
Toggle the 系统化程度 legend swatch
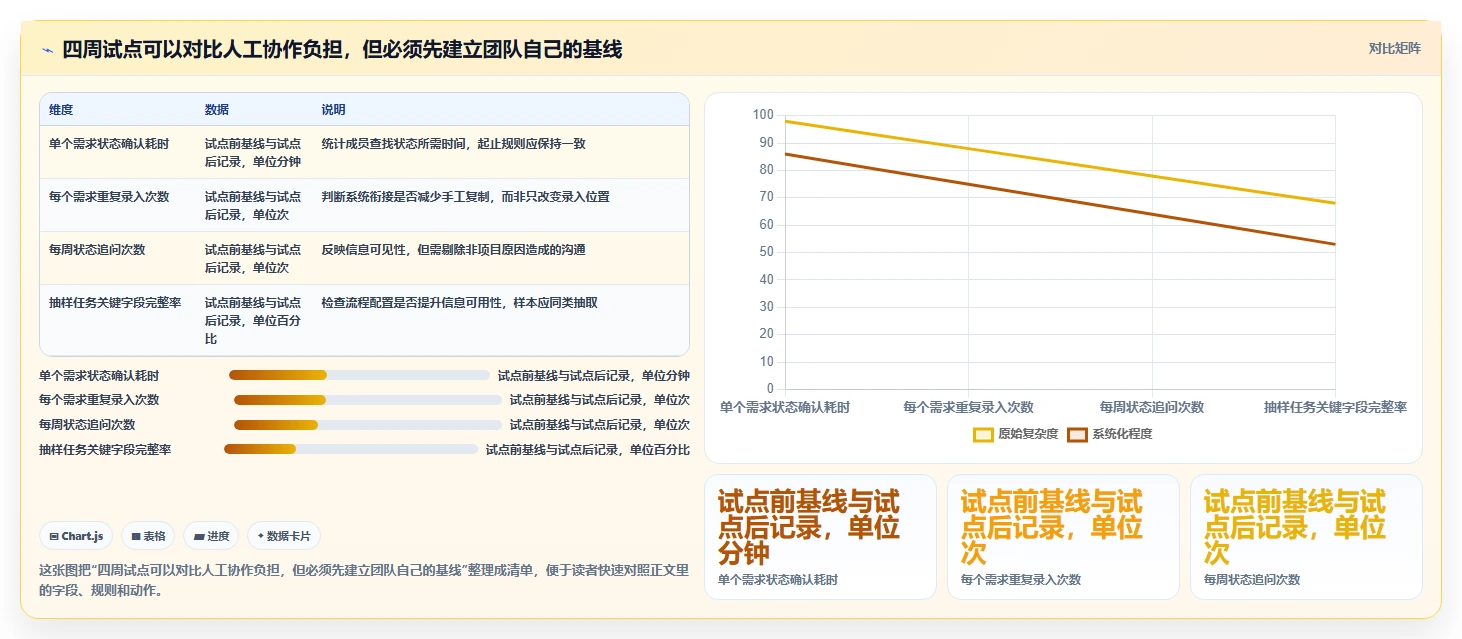(1077, 434)
